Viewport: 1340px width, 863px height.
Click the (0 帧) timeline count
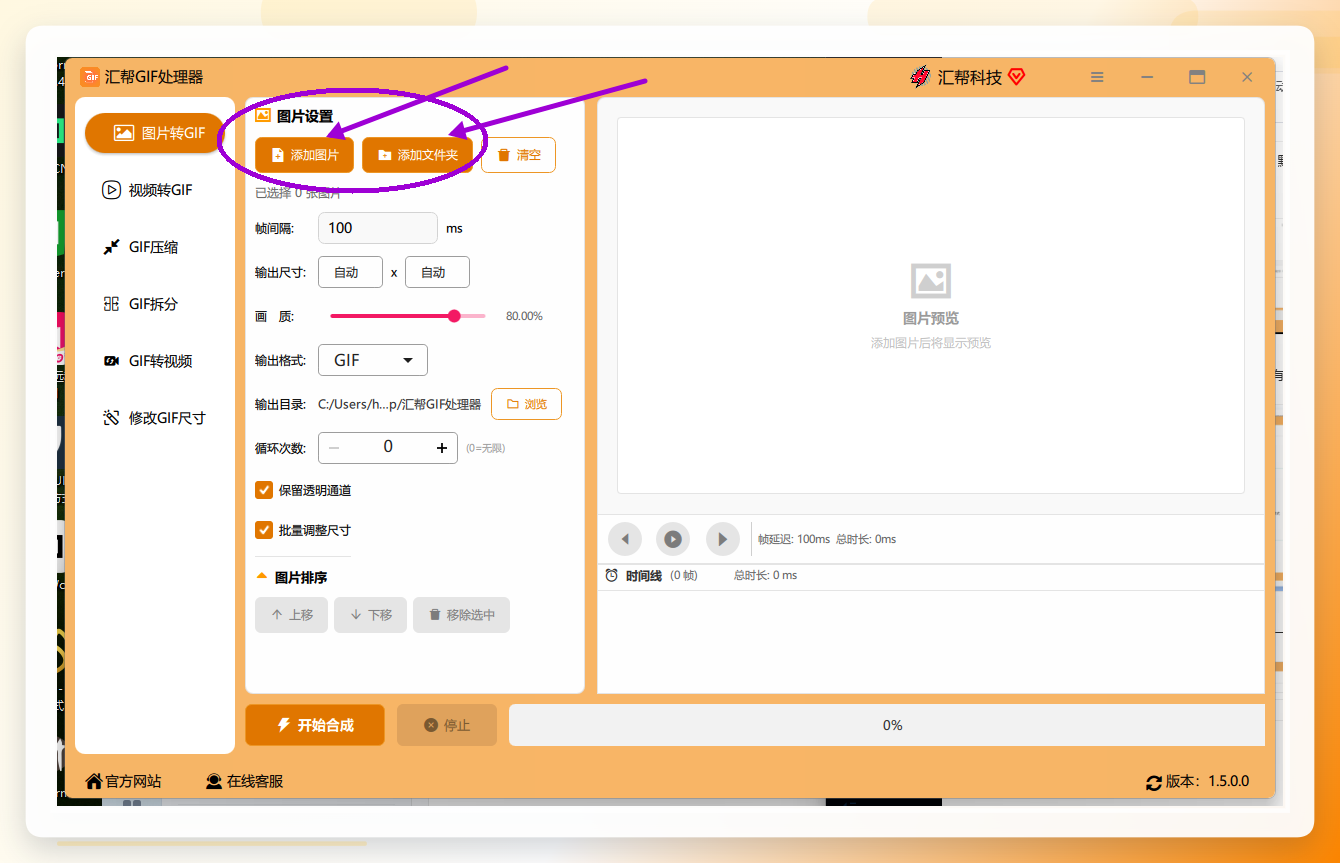tap(684, 576)
